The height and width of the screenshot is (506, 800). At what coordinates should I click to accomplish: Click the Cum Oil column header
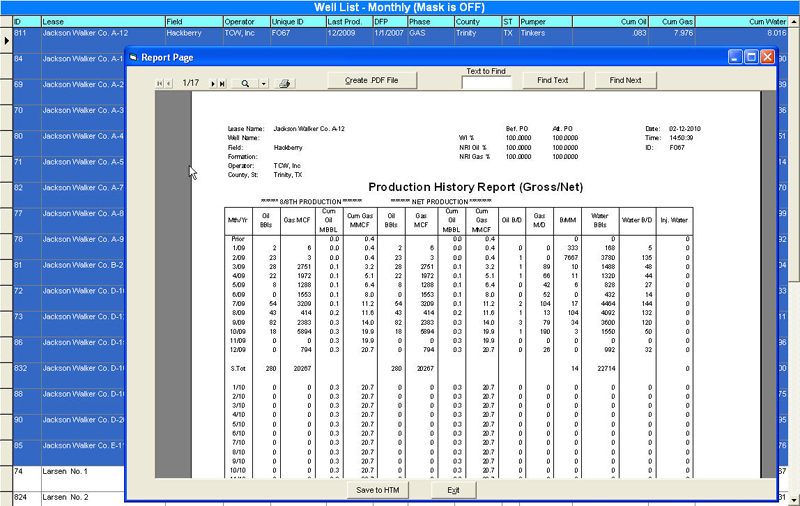tap(610, 21)
